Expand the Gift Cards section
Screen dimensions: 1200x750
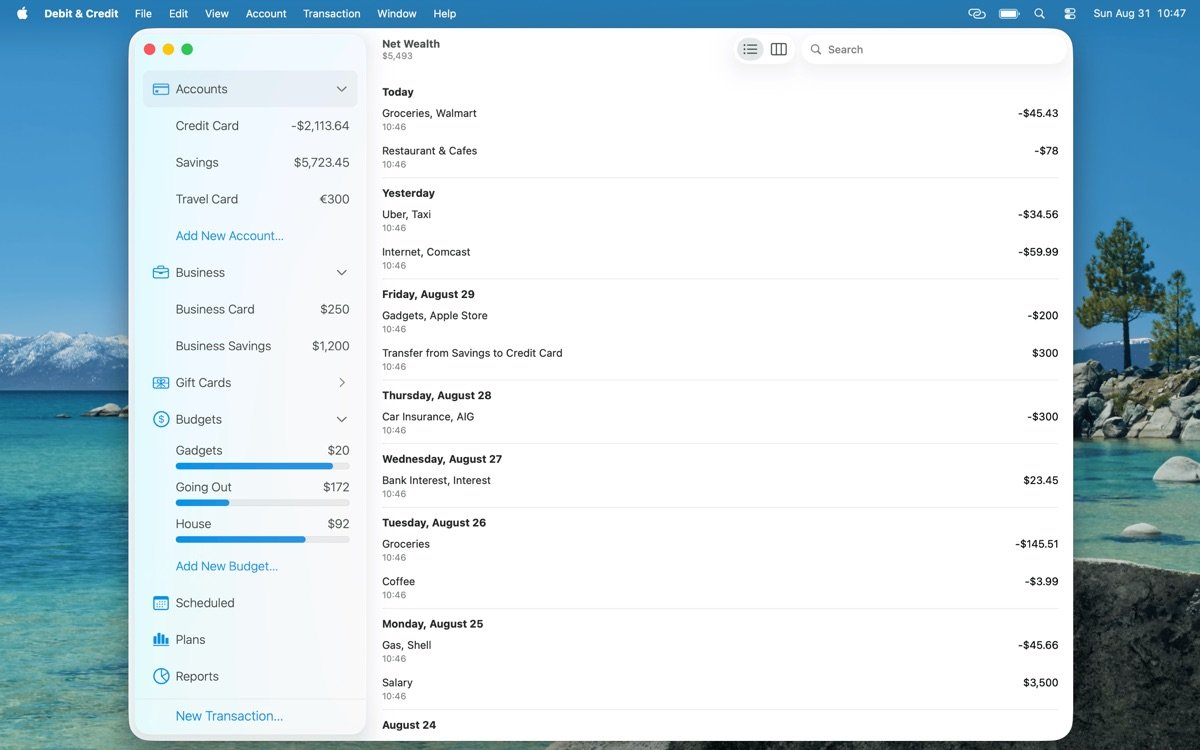[343, 382]
